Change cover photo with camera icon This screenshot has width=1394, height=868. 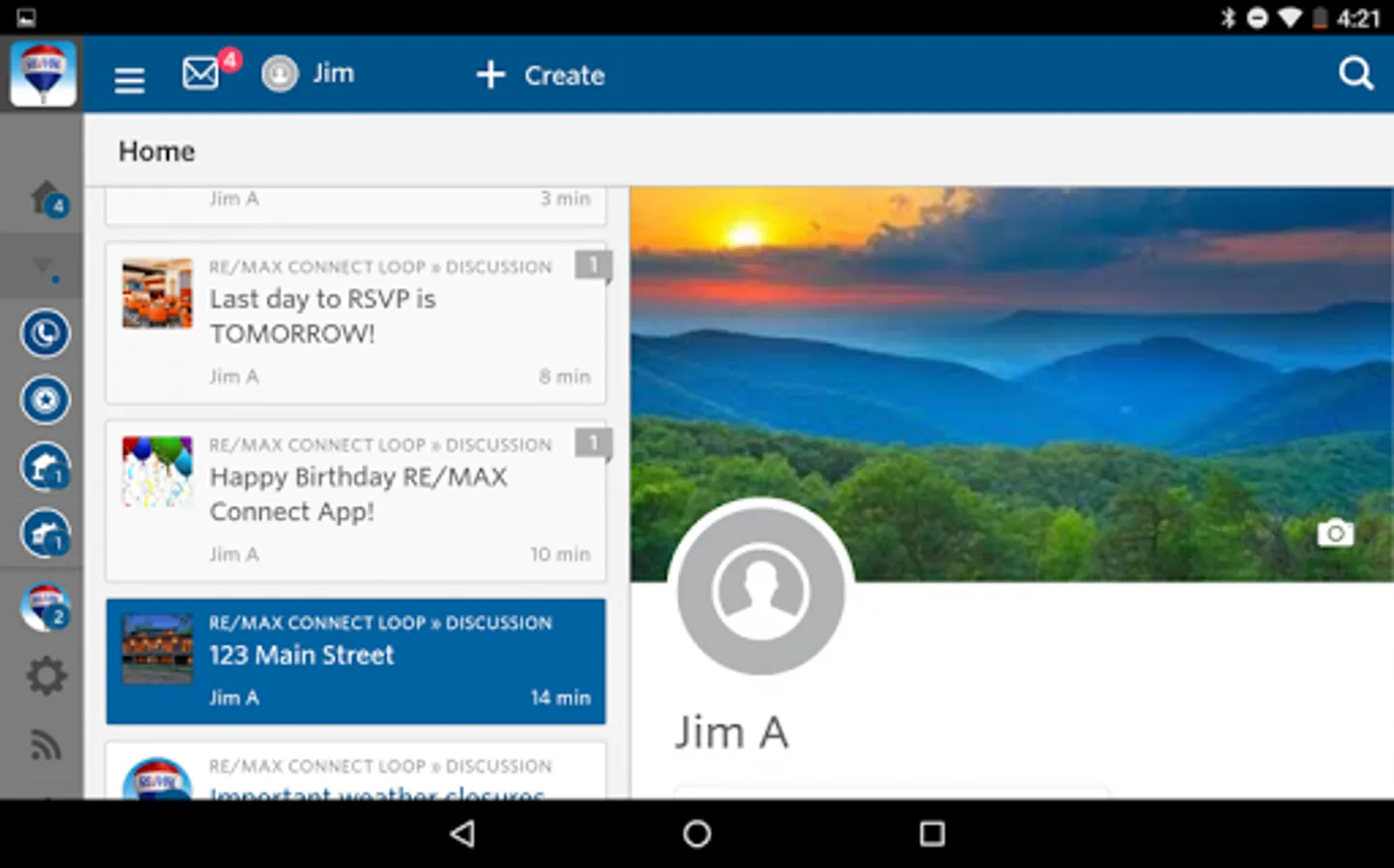point(1335,532)
